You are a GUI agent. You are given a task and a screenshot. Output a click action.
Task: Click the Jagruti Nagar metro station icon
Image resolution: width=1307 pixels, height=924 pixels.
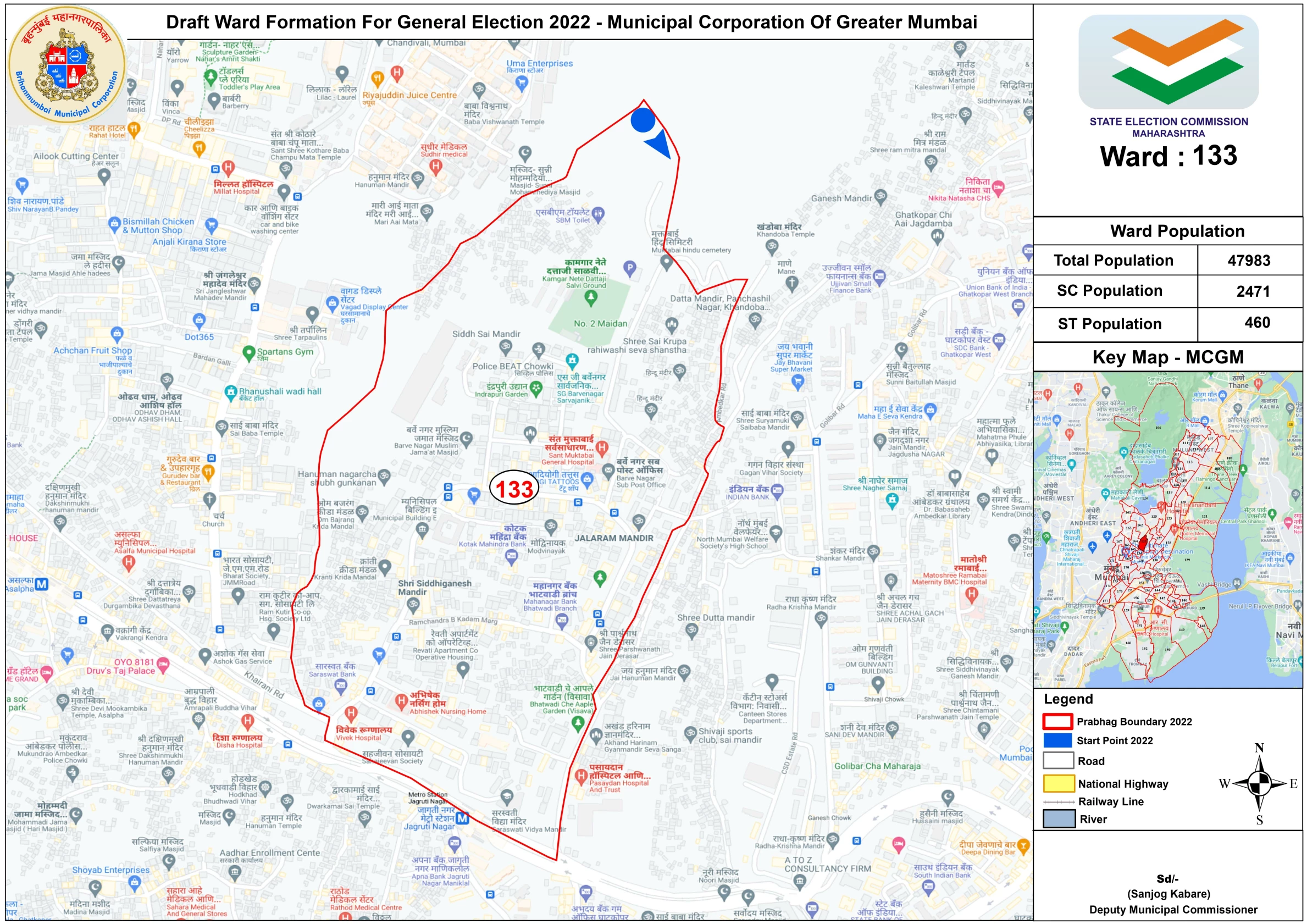click(x=462, y=818)
